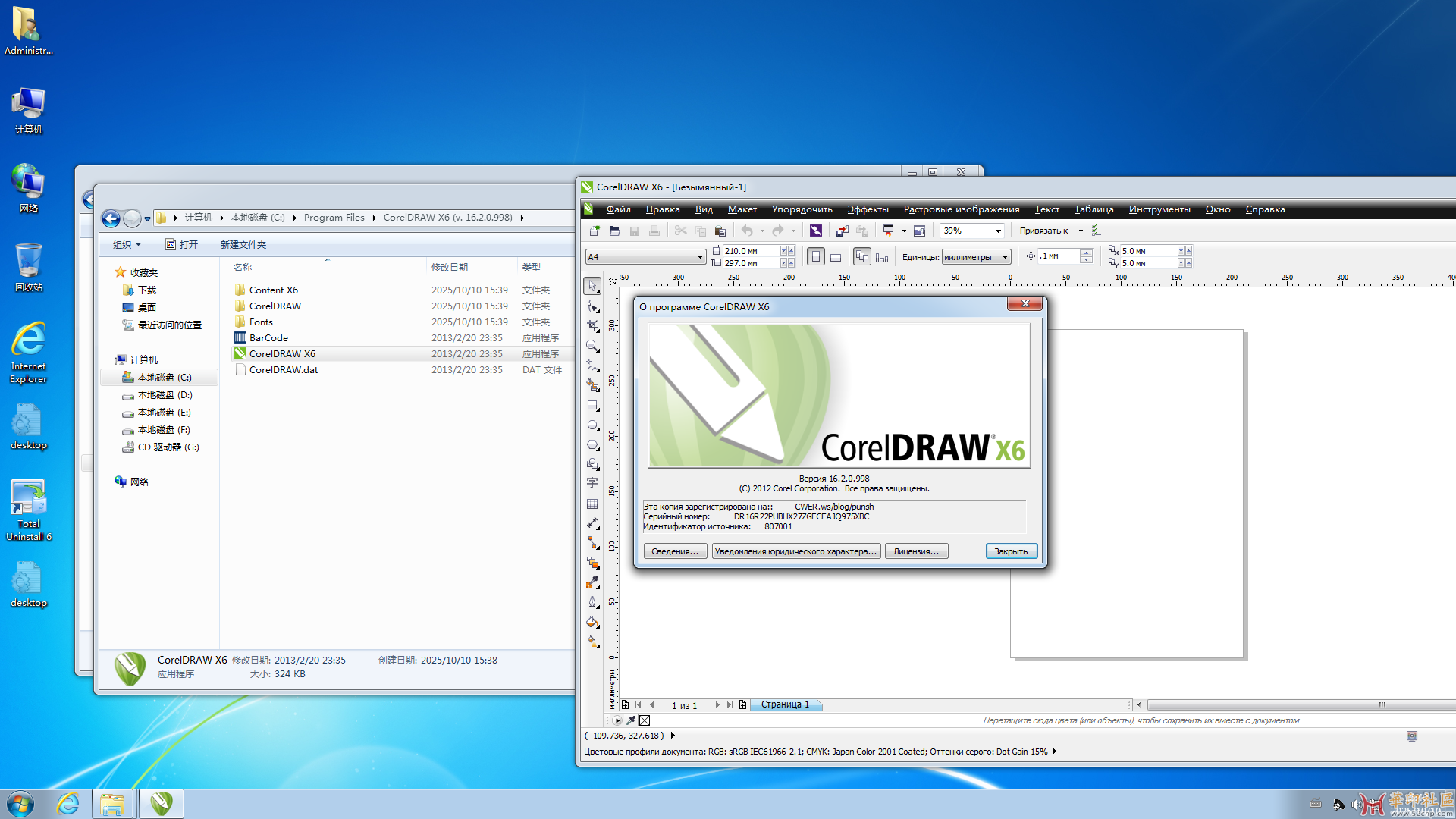
Task: Toggle apply layout to all pages
Action: pos(862,257)
